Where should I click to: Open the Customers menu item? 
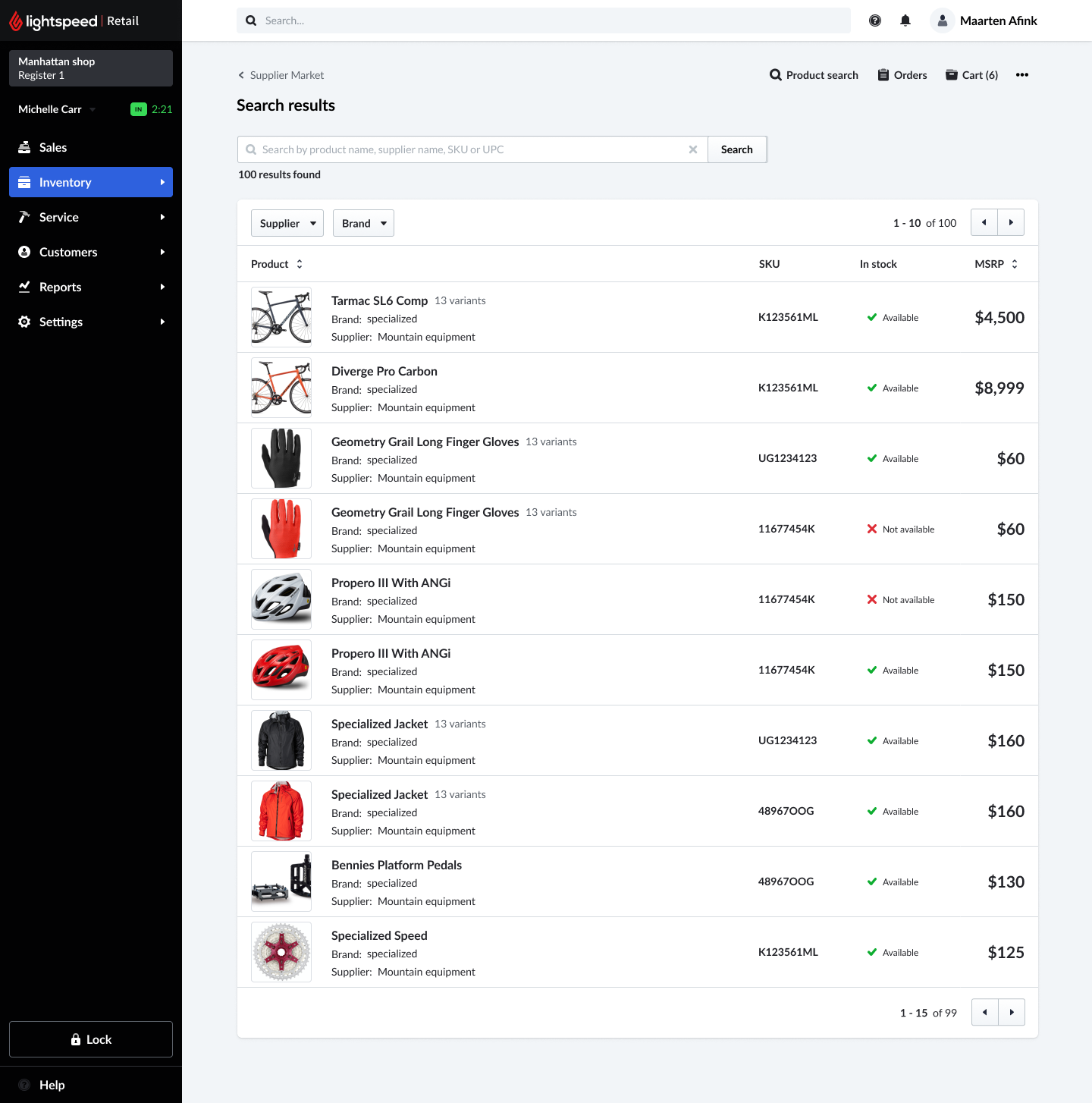91,252
